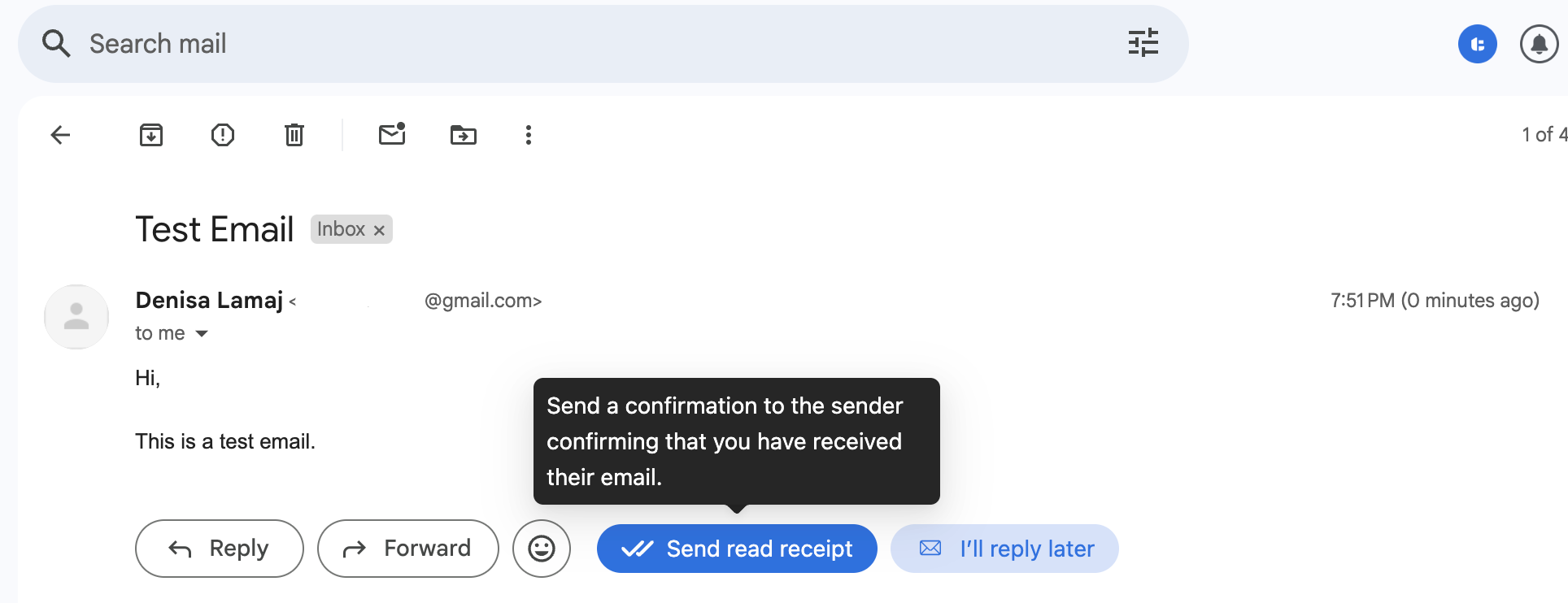
Task: Remove the Inbox label from the email
Action: pyautogui.click(x=378, y=229)
